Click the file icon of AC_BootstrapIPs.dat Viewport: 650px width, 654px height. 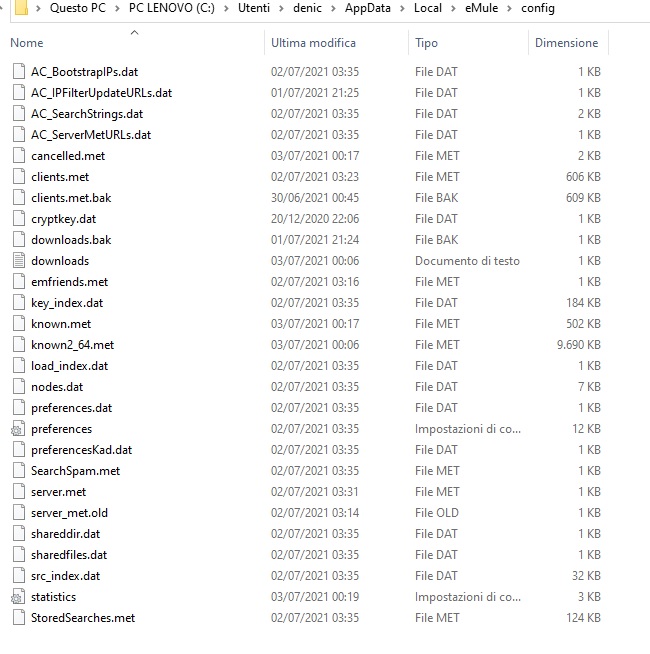19,71
